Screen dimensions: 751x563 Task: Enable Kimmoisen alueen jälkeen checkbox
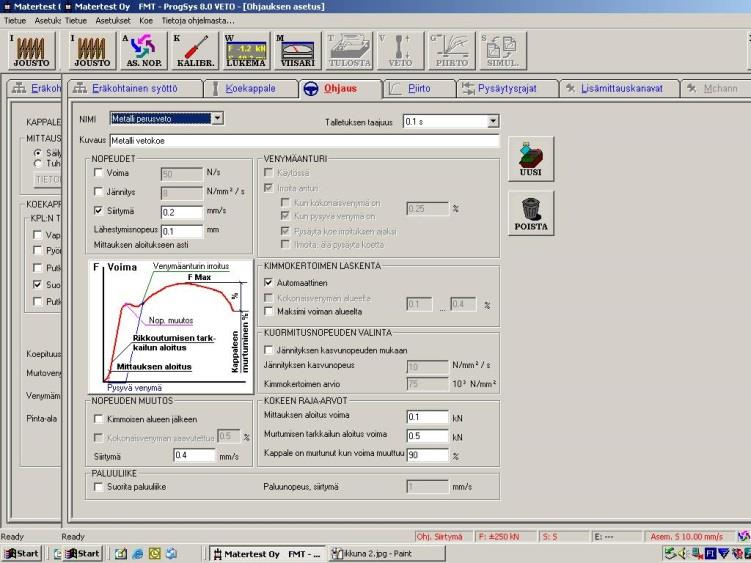(x=99, y=419)
